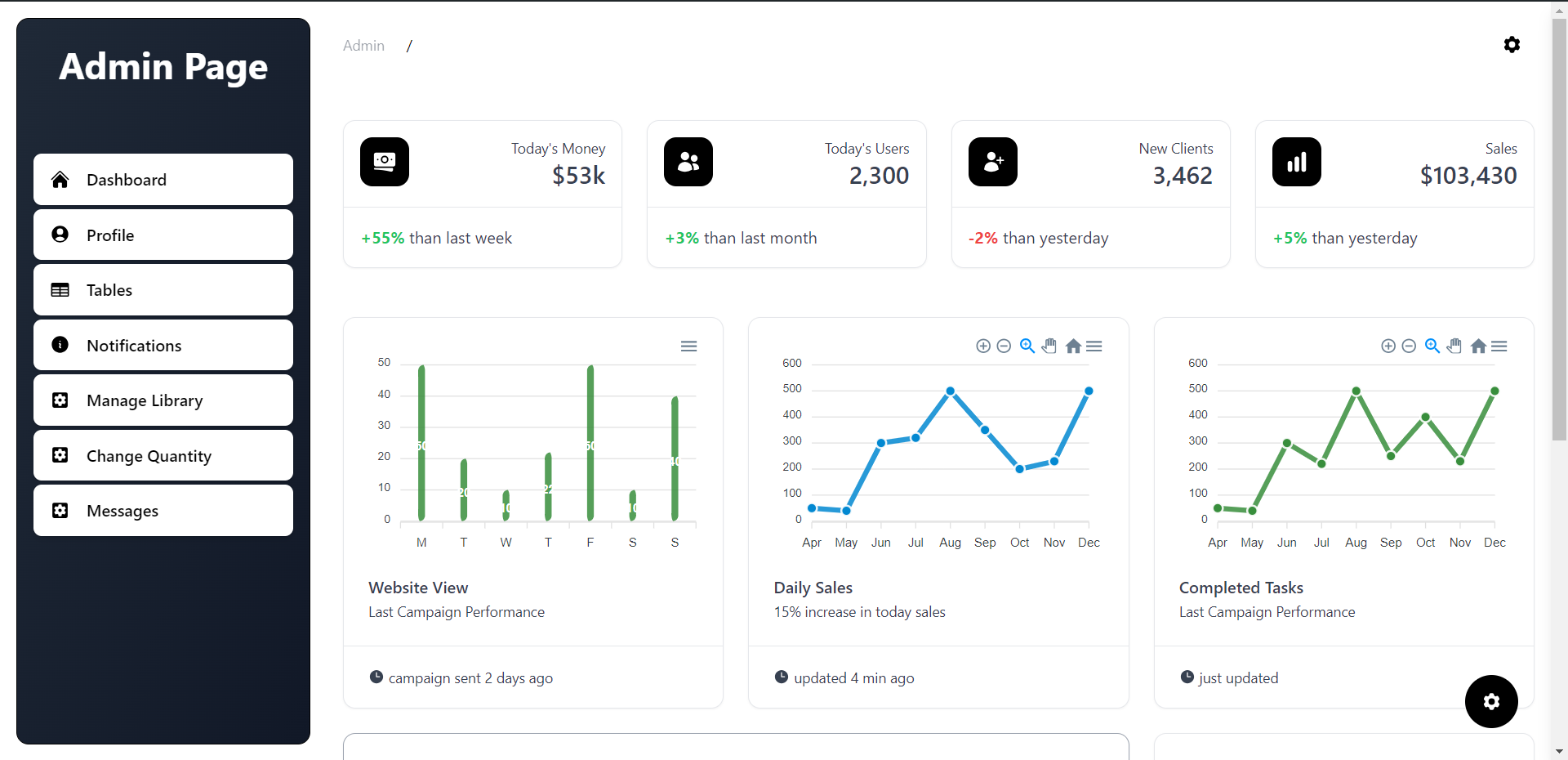Click the settings gear in top header

[x=1512, y=45]
